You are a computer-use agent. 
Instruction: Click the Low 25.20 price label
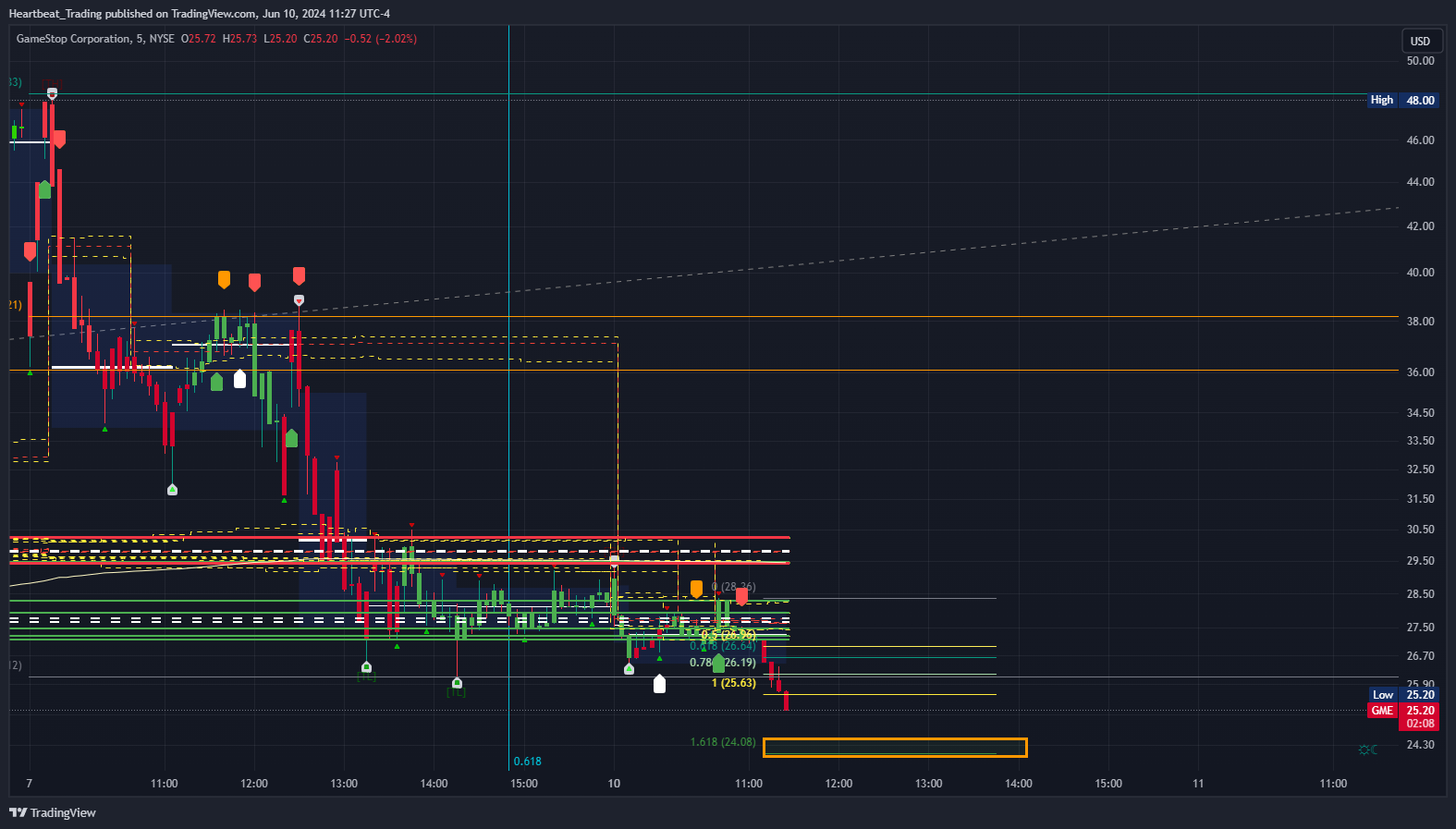(1403, 695)
